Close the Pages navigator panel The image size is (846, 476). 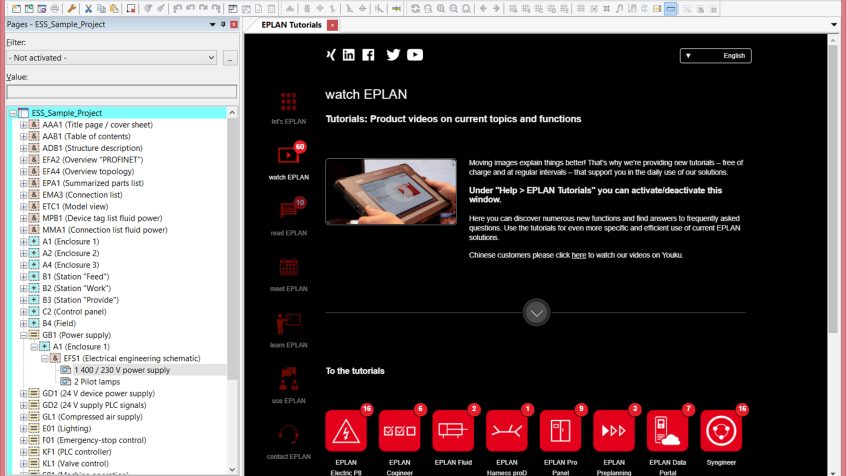[234, 24]
